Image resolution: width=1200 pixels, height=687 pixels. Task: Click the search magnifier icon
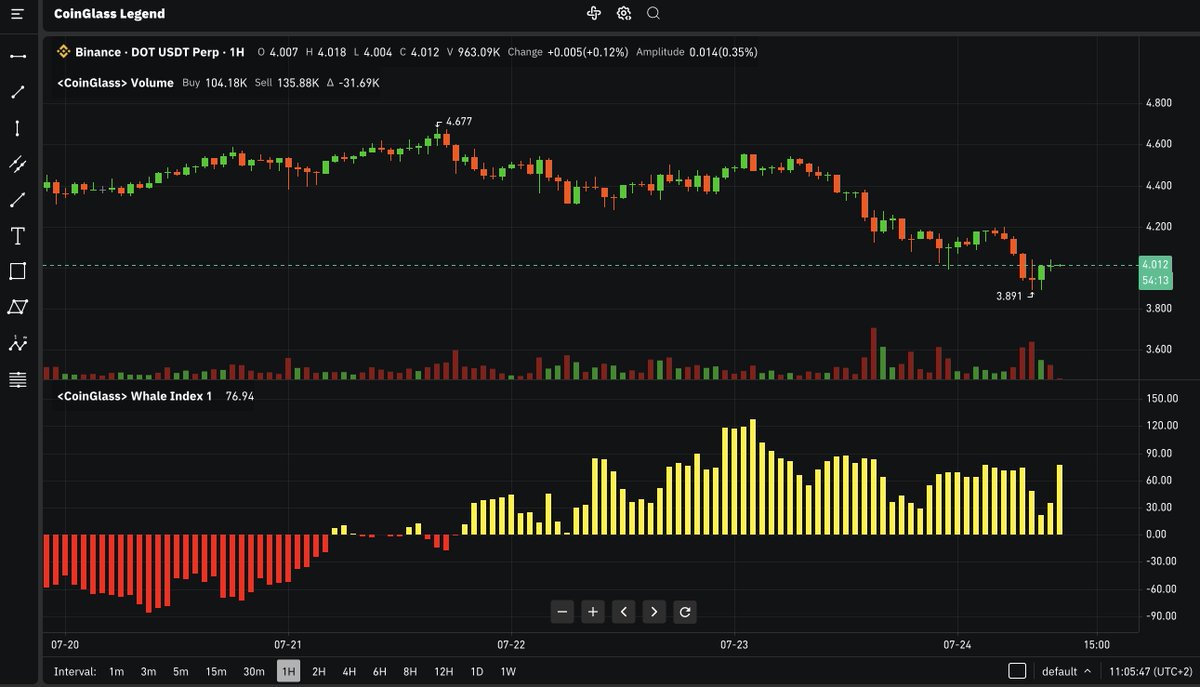(x=653, y=13)
